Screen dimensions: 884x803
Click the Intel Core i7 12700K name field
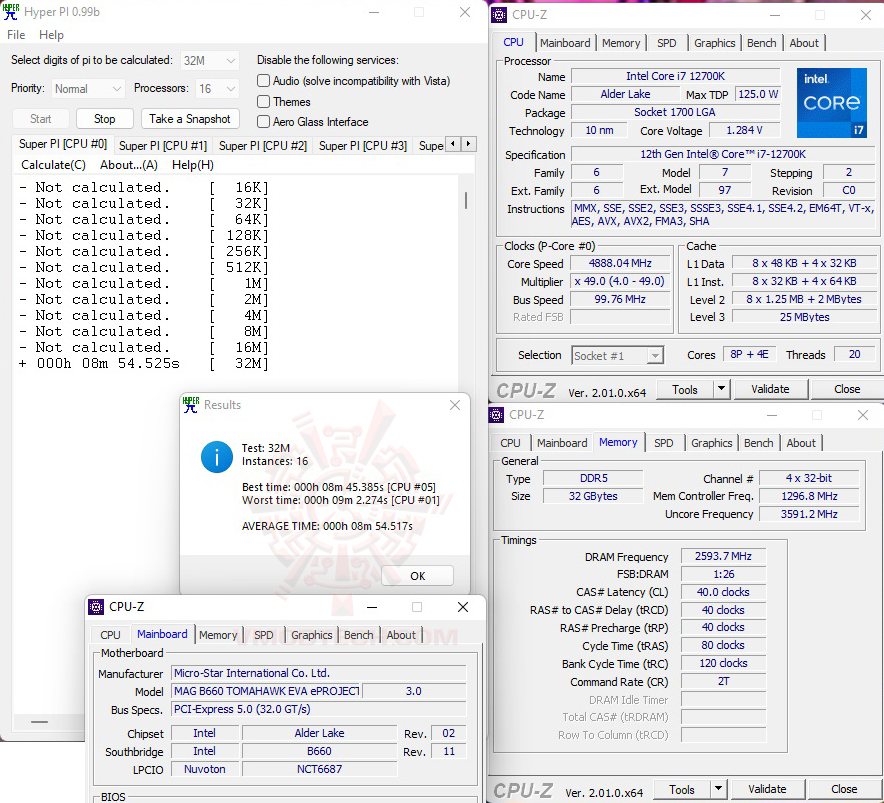point(675,76)
